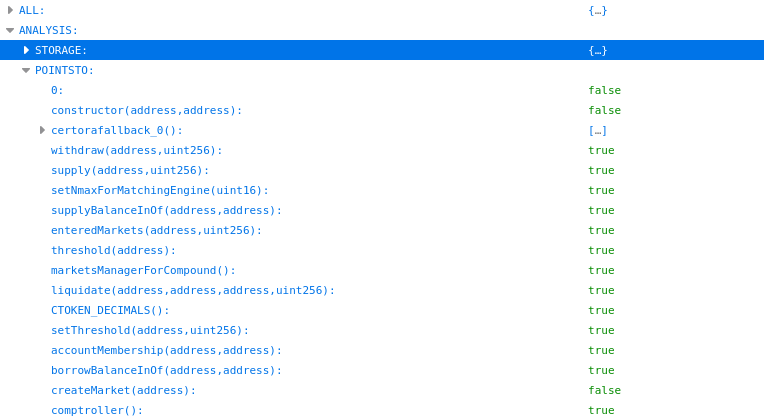Expand the STORAGE row arrow

pos(27,50)
